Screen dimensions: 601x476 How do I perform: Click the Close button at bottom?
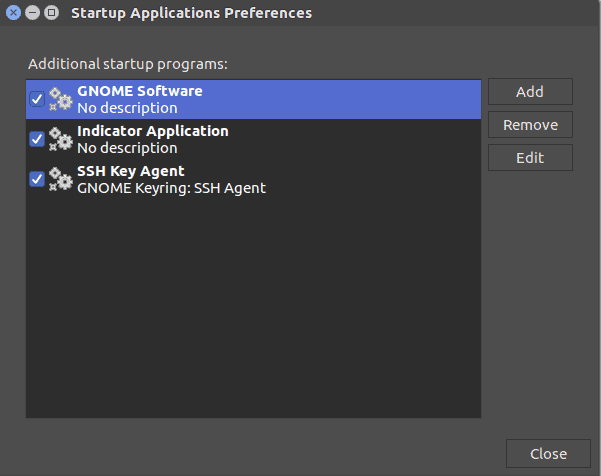[548, 453]
